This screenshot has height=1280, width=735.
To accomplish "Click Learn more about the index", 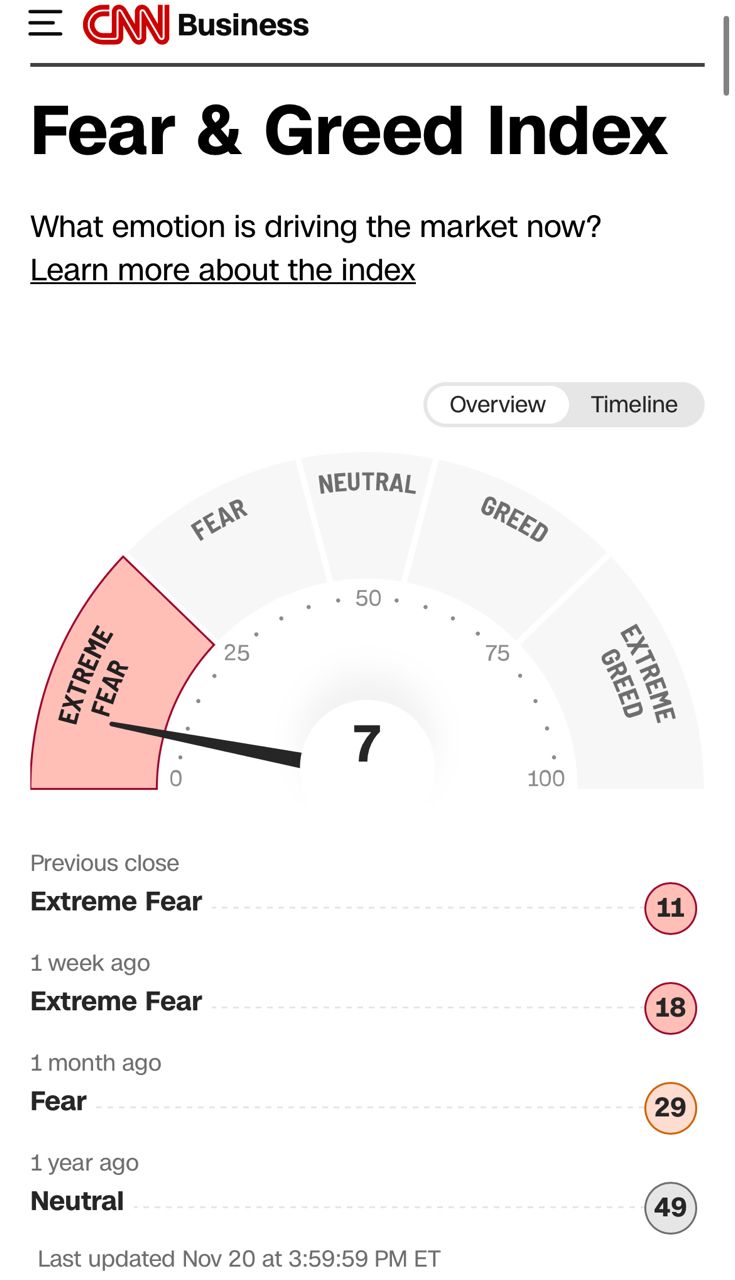I will pyautogui.click(x=222, y=270).
